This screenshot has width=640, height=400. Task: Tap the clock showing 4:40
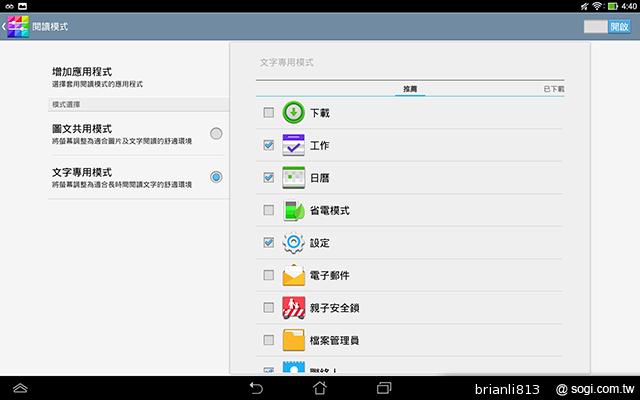click(x=629, y=6)
